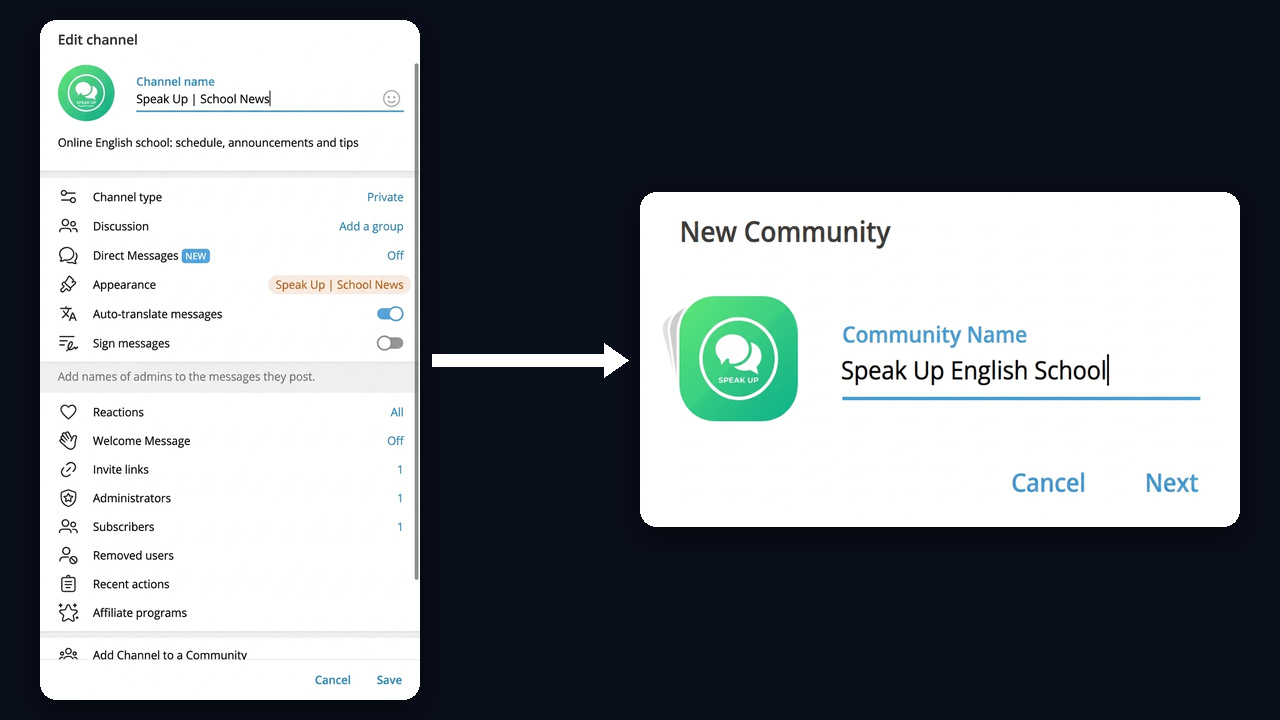
Task: Click the Sign messages pen icon
Action: coord(68,343)
